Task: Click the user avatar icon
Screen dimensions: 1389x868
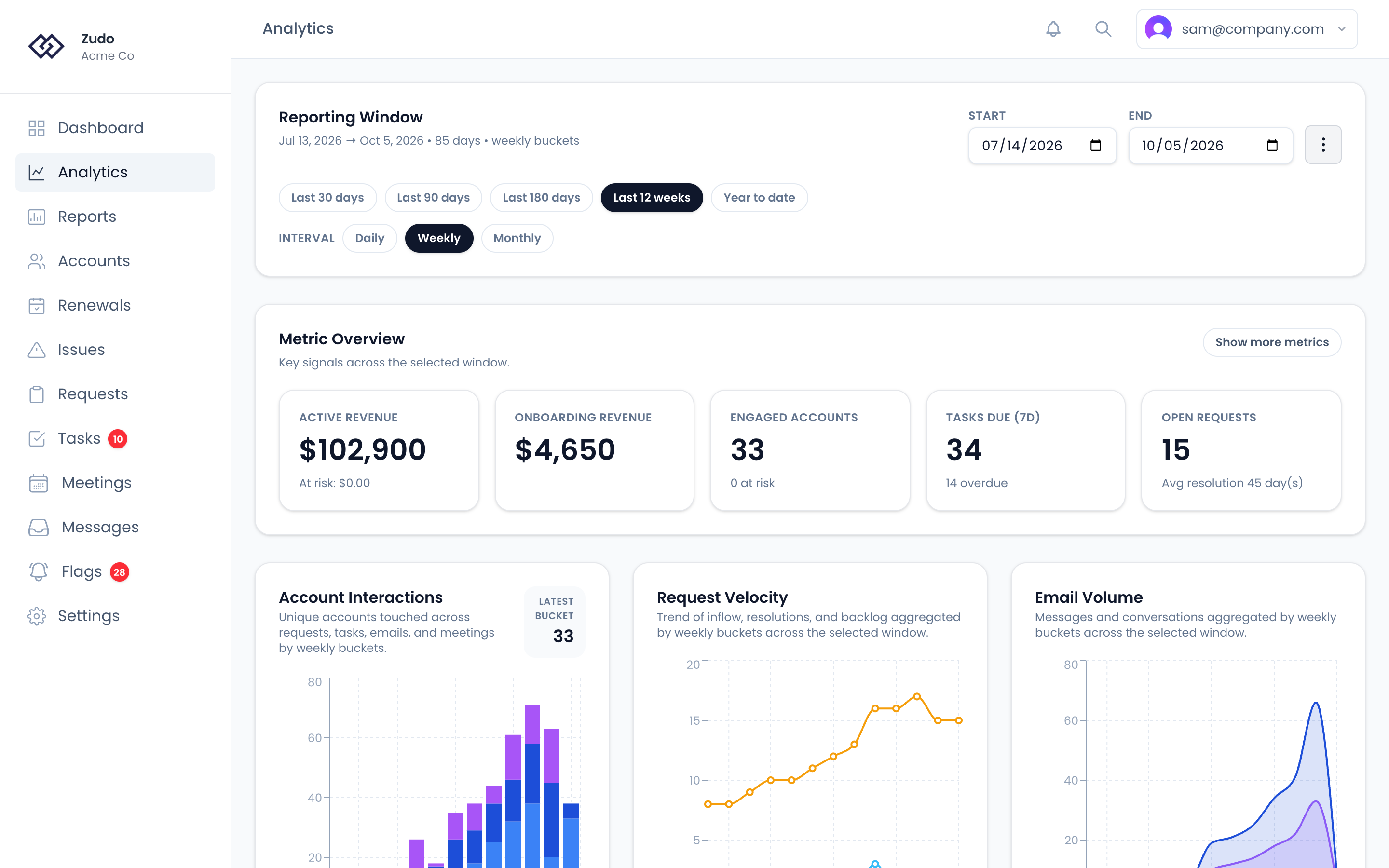Action: (1157, 29)
